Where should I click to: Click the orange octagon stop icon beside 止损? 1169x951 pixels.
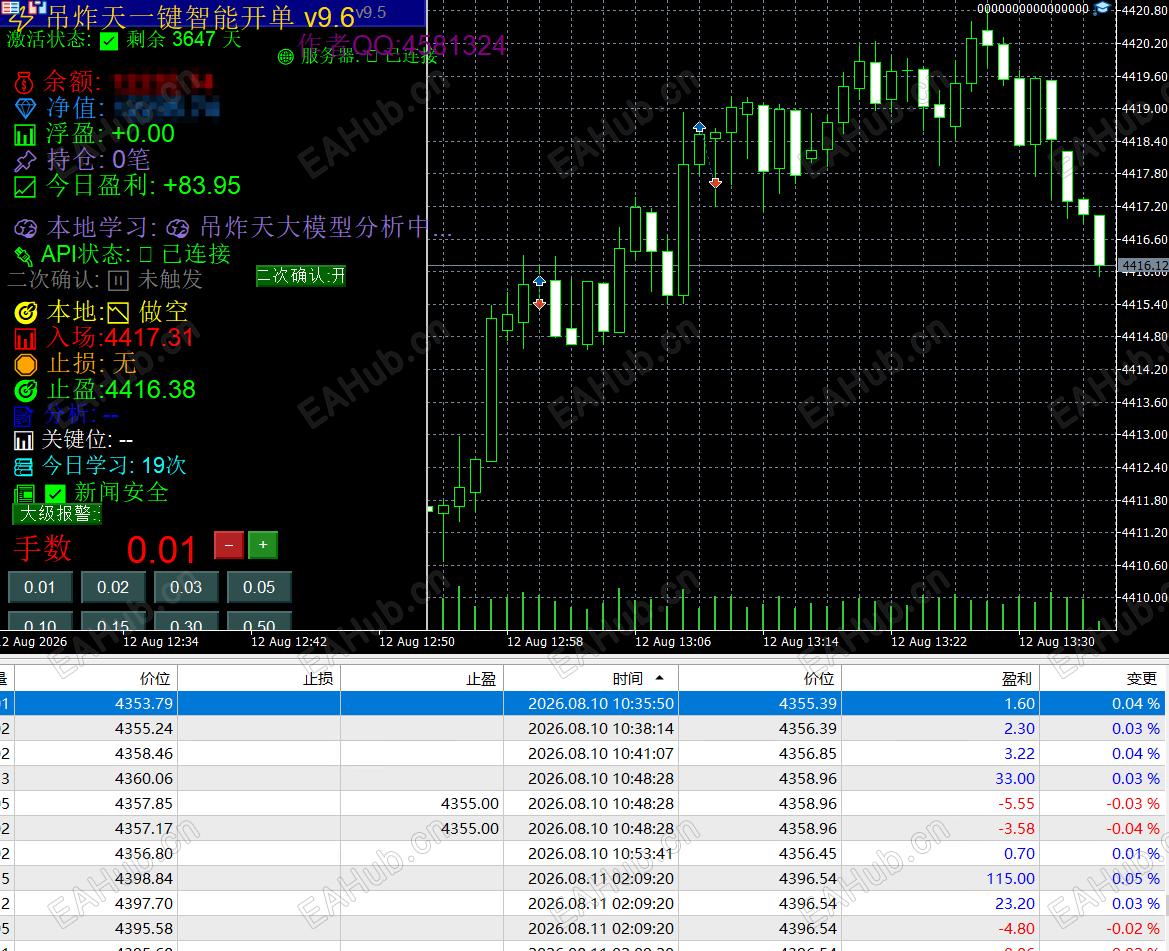25,364
